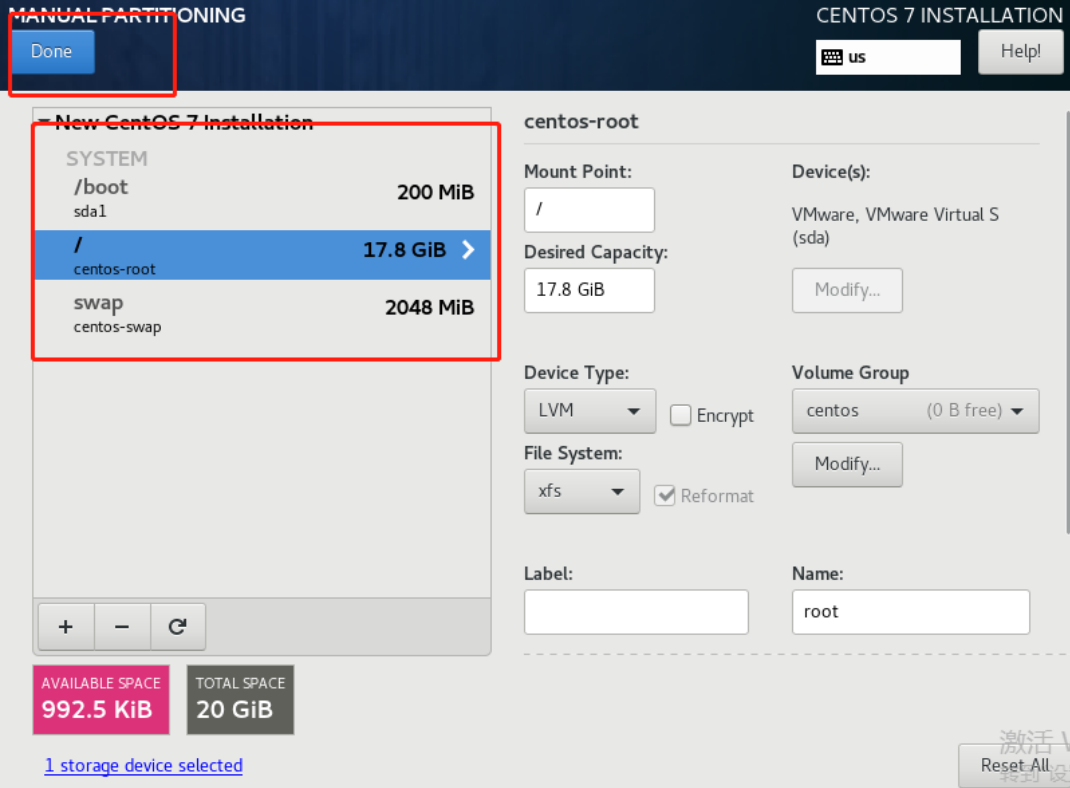Click Modify under Device(s)

click(x=847, y=291)
